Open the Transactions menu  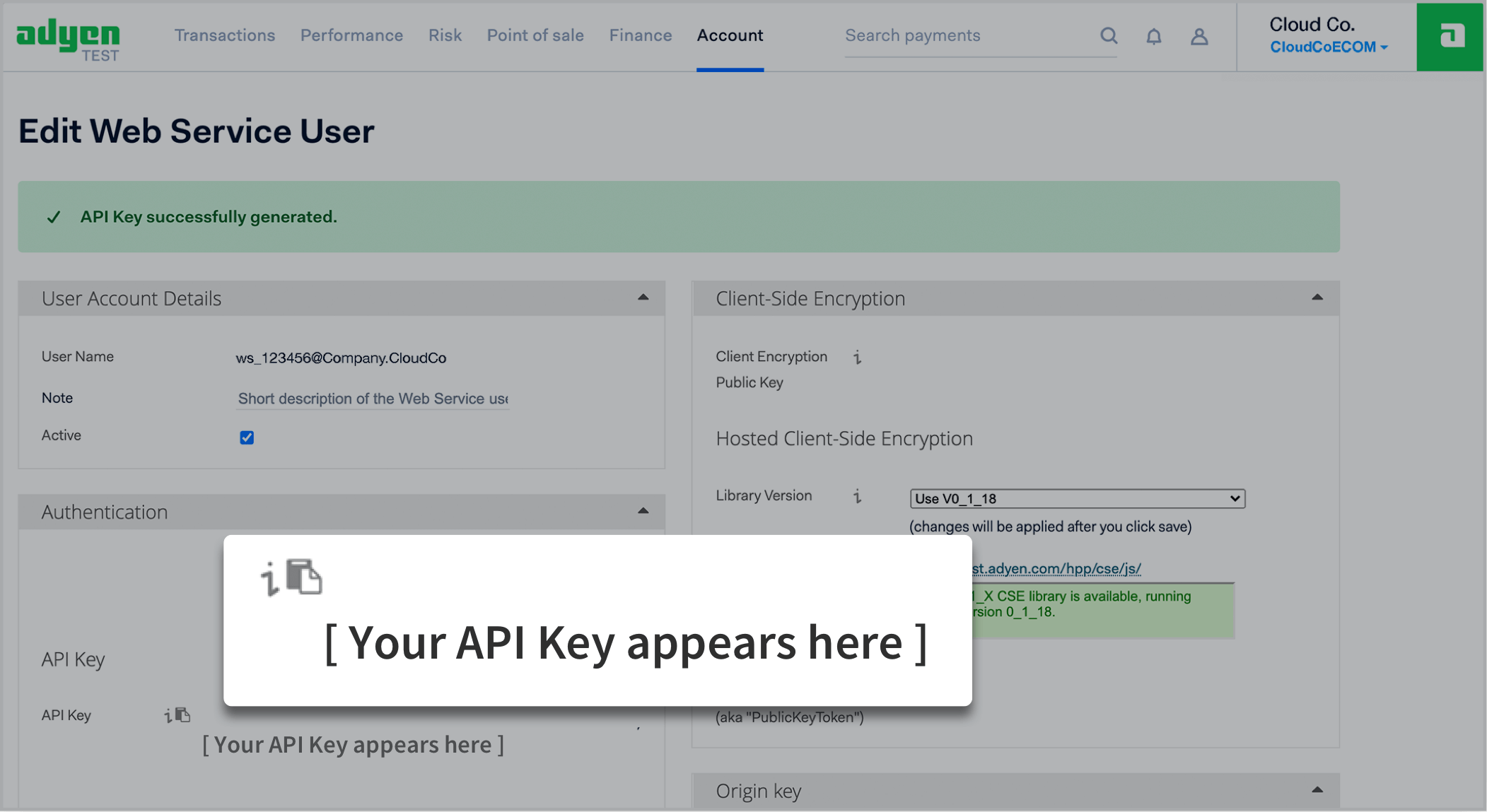pos(225,35)
